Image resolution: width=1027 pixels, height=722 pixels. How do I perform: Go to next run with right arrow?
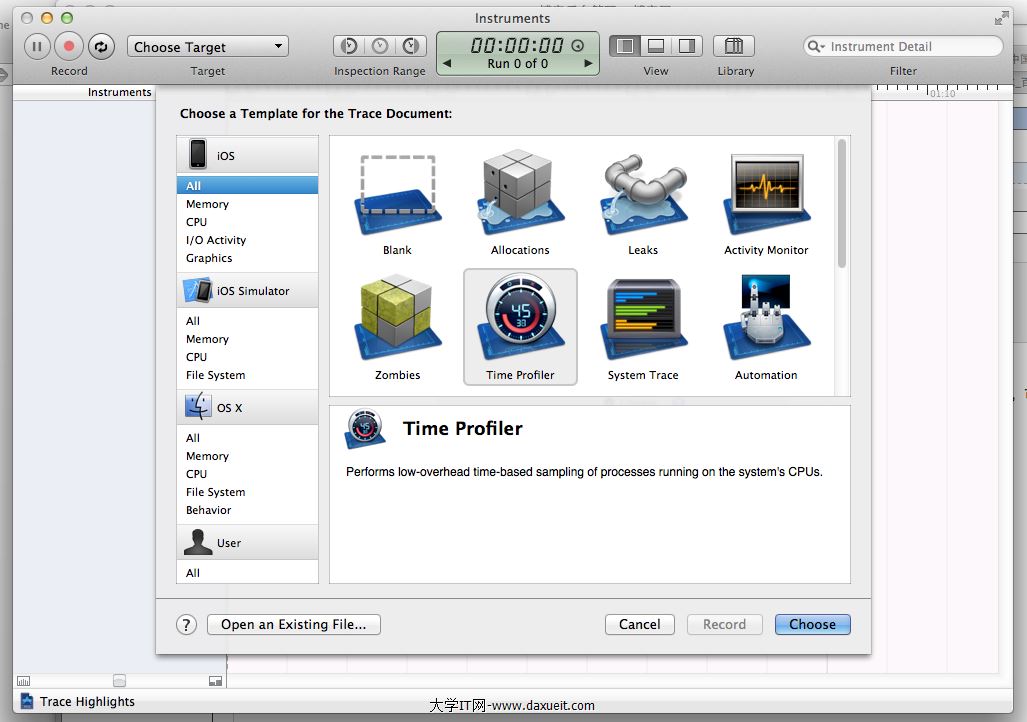589,63
